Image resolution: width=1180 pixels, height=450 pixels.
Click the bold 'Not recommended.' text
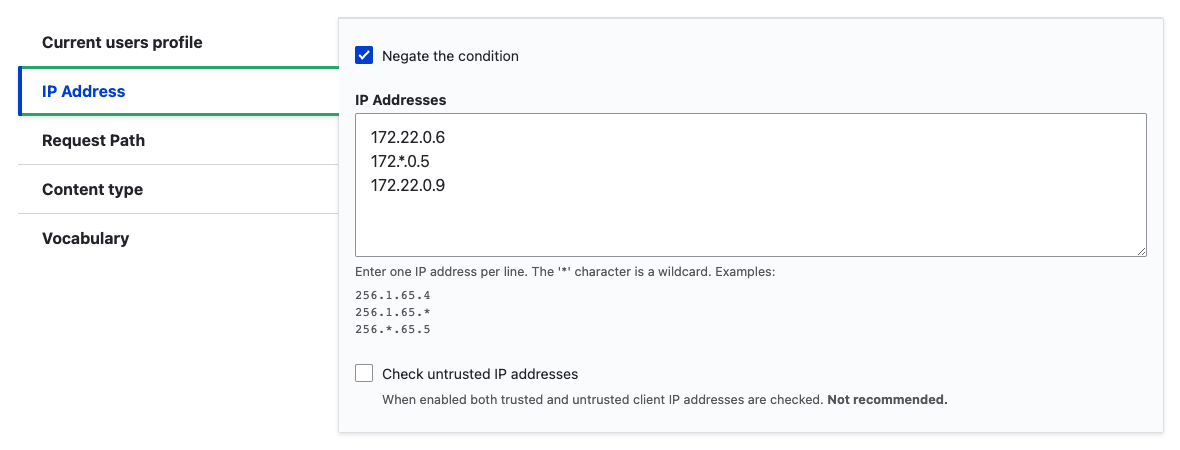[x=887, y=400]
